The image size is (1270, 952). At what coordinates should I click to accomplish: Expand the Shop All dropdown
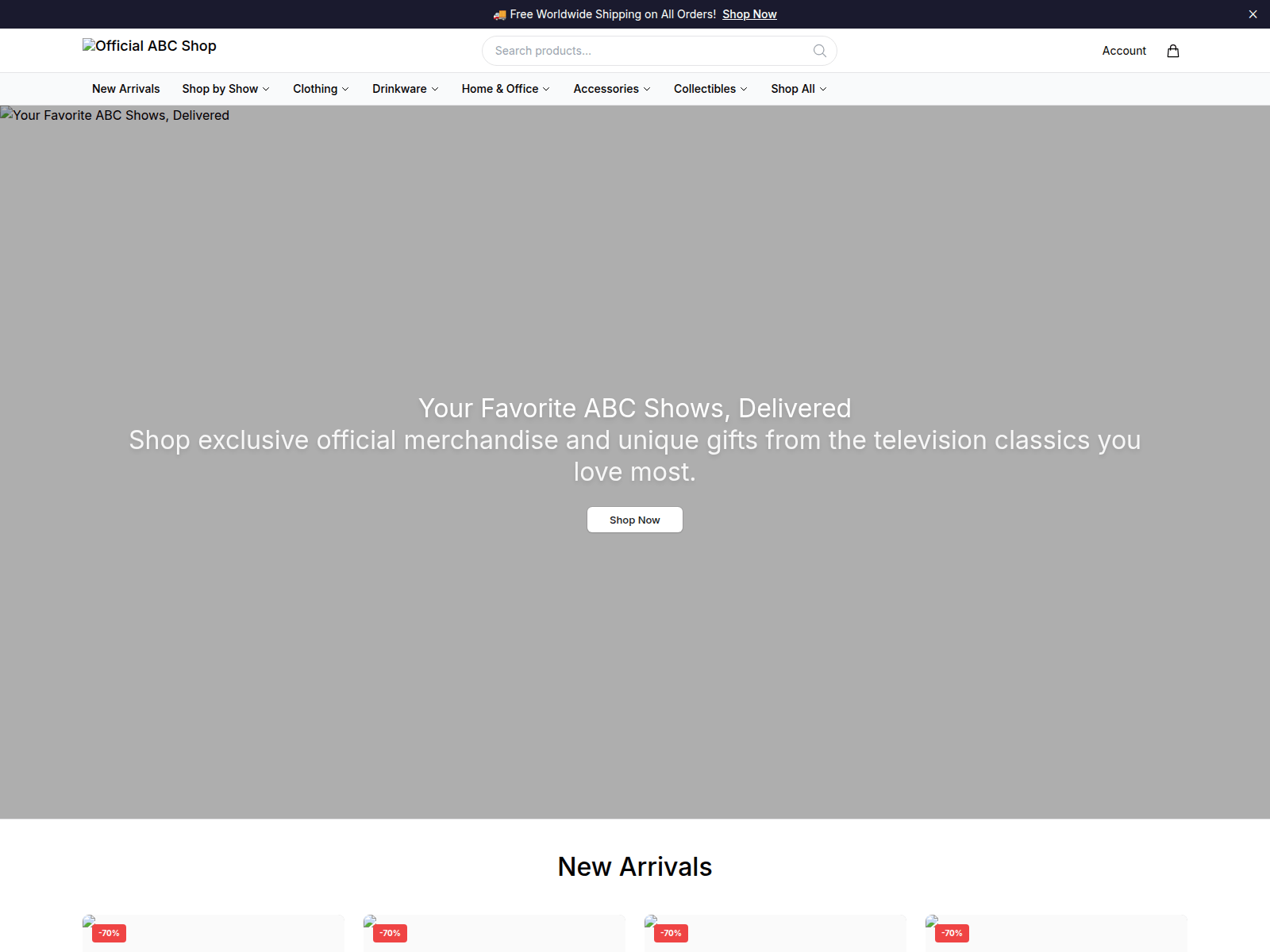pyautogui.click(x=799, y=89)
